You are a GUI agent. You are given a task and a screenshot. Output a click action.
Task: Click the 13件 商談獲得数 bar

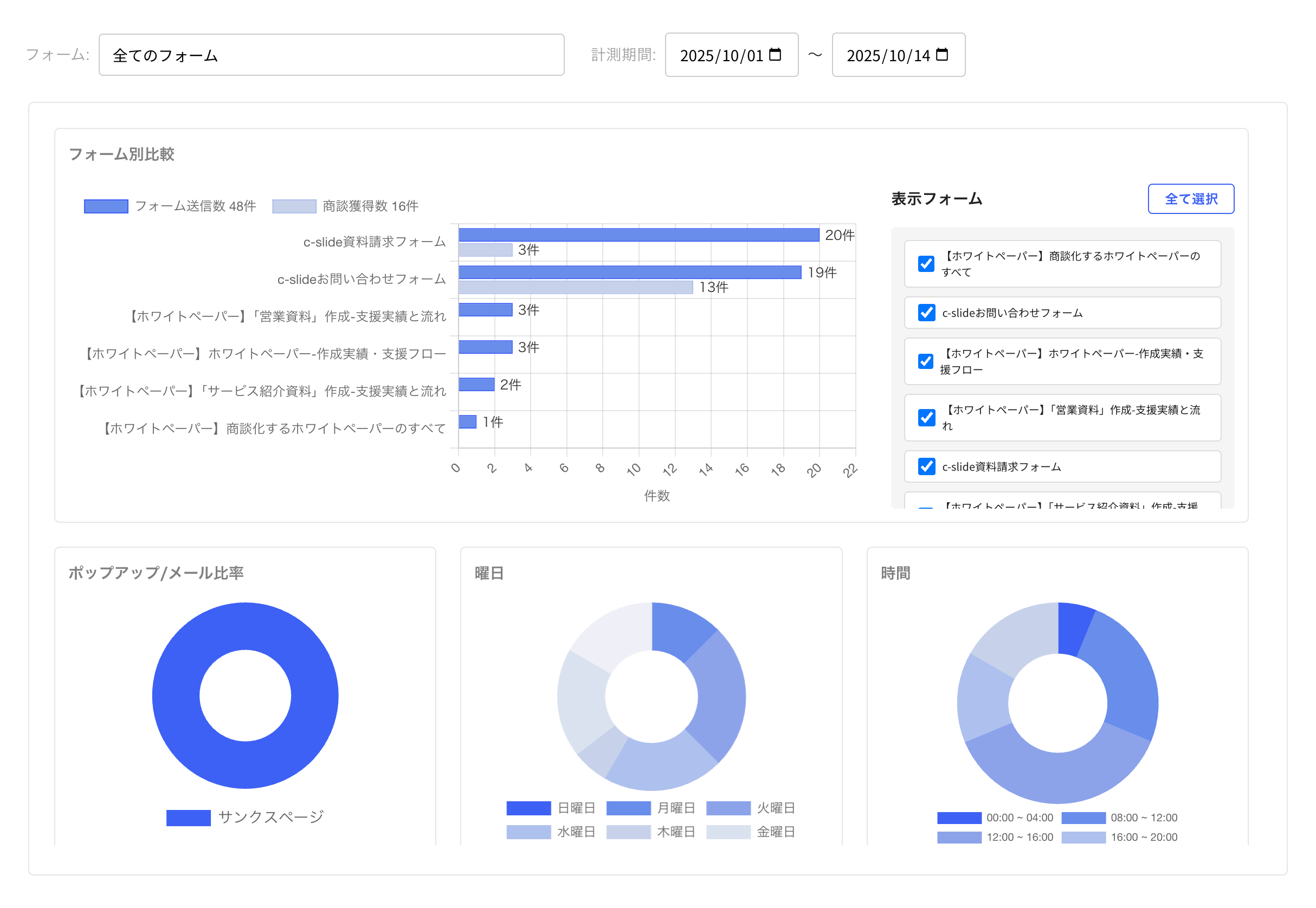pos(575,287)
